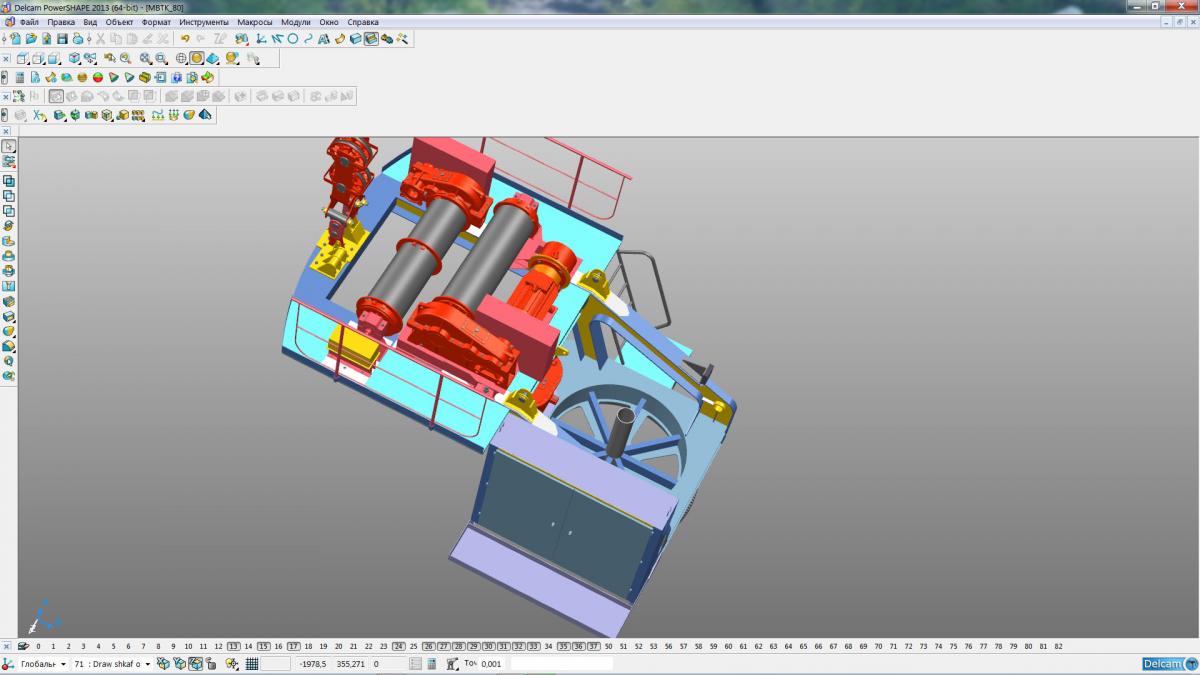The image size is (1200, 675).
Task: Select the Text annotation tool
Action: 324,39
